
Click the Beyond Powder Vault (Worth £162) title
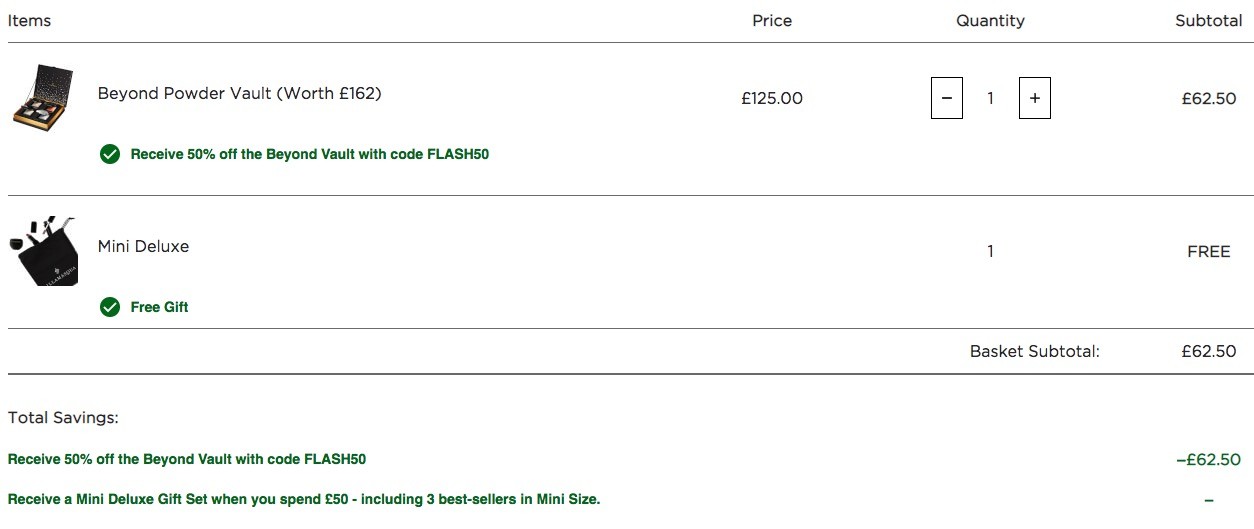click(240, 93)
